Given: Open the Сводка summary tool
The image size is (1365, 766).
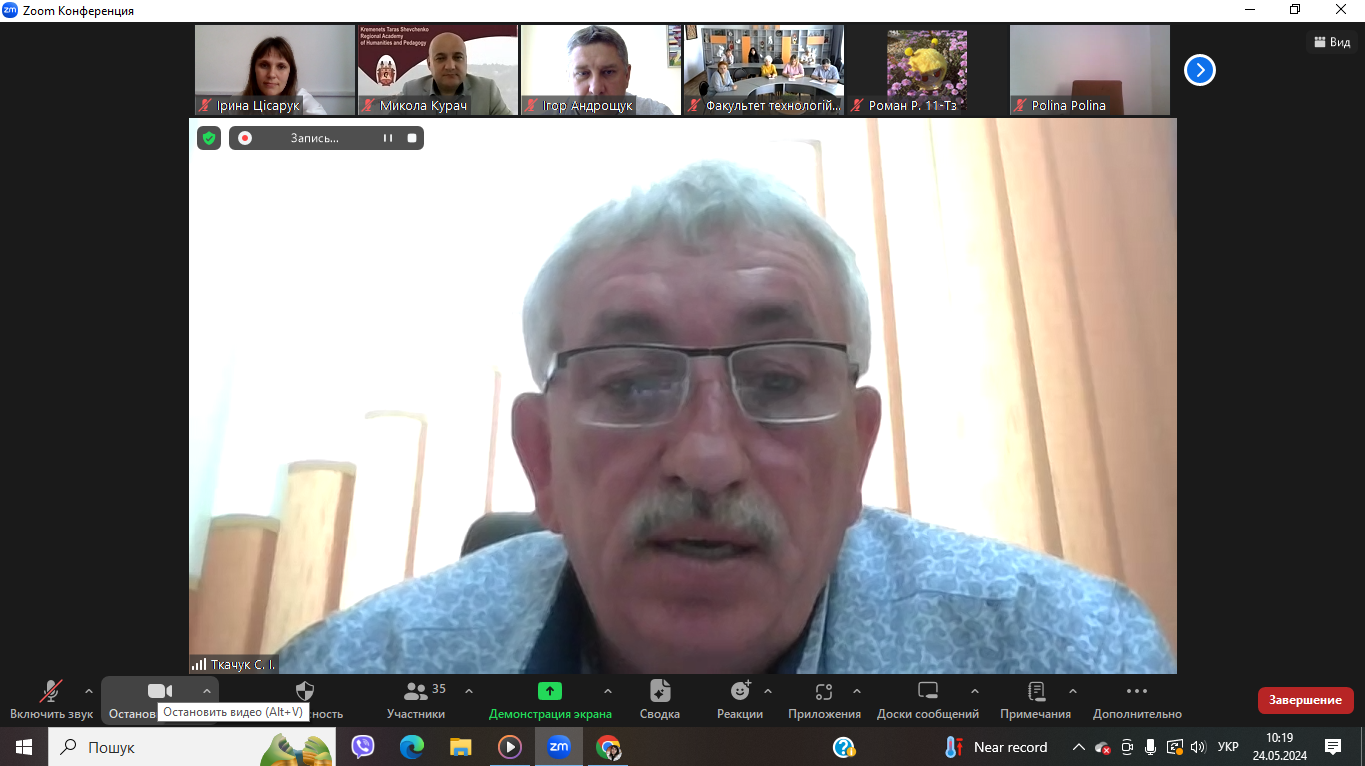Looking at the screenshot, I should pyautogui.click(x=659, y=699).
